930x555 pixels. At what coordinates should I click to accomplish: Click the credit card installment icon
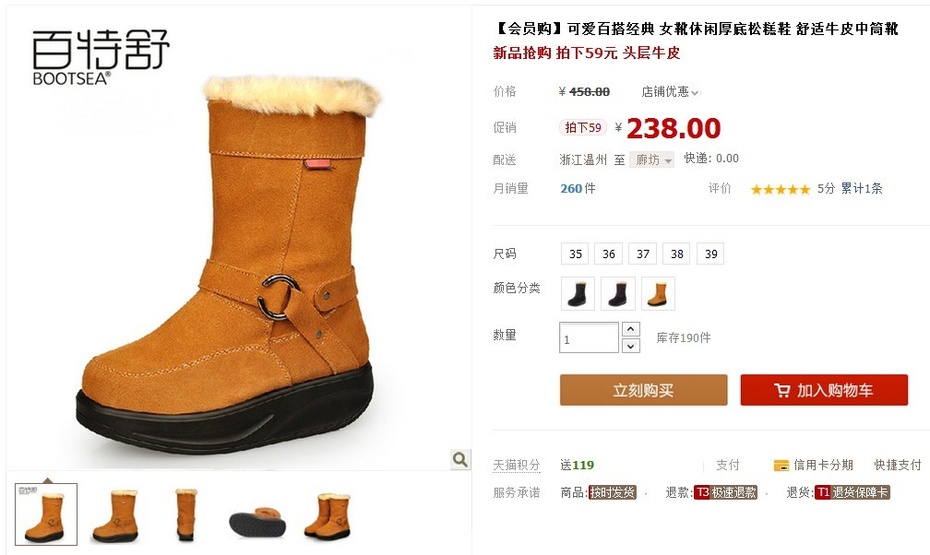tap(781, 465)
